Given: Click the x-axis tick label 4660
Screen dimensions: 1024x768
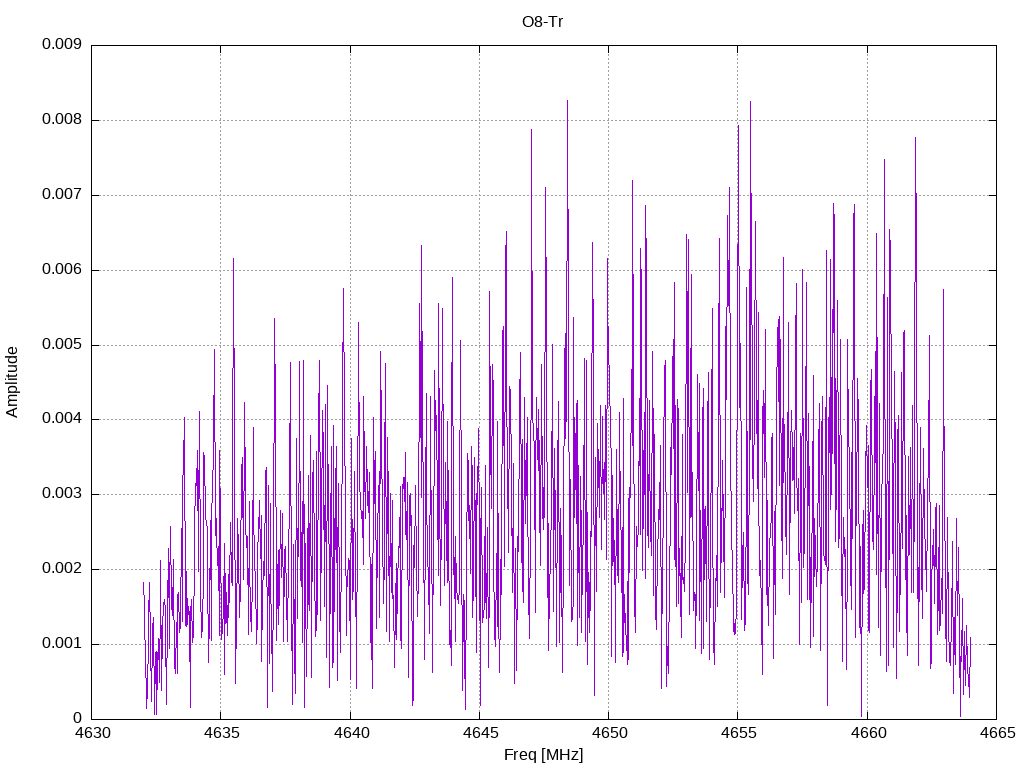Looking at the screenshot, I should 869,733.
